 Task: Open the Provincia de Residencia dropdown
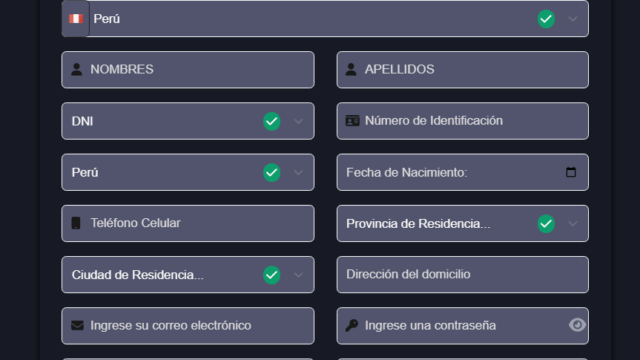462,224
